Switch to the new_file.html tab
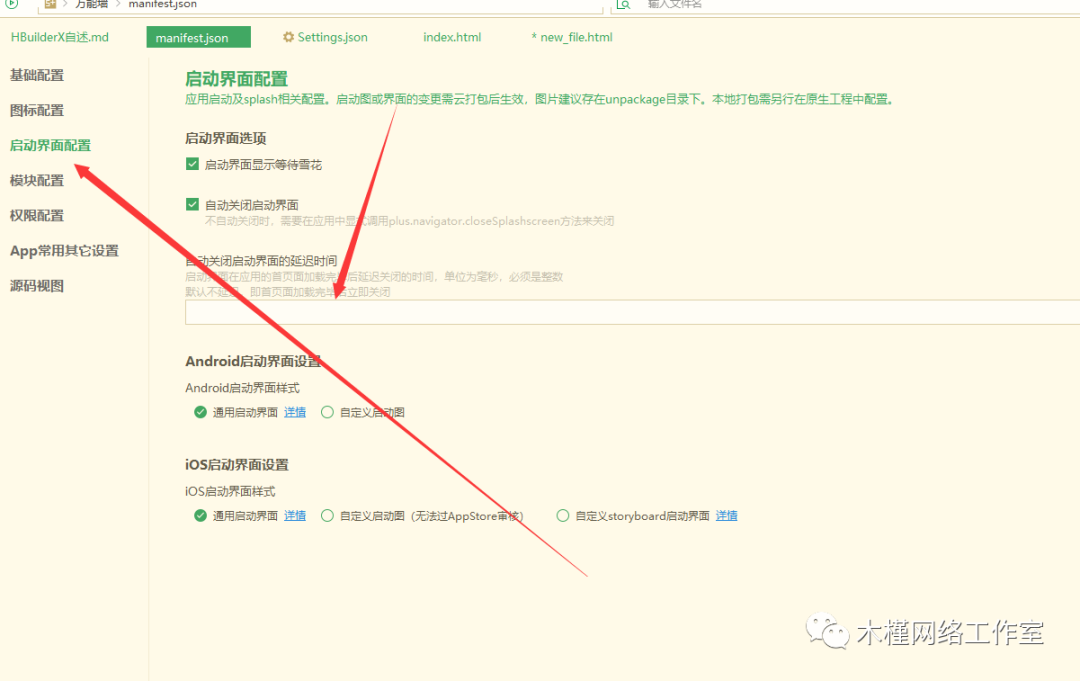The width and height of the screenshot is (1080, 681). point(575,37)
